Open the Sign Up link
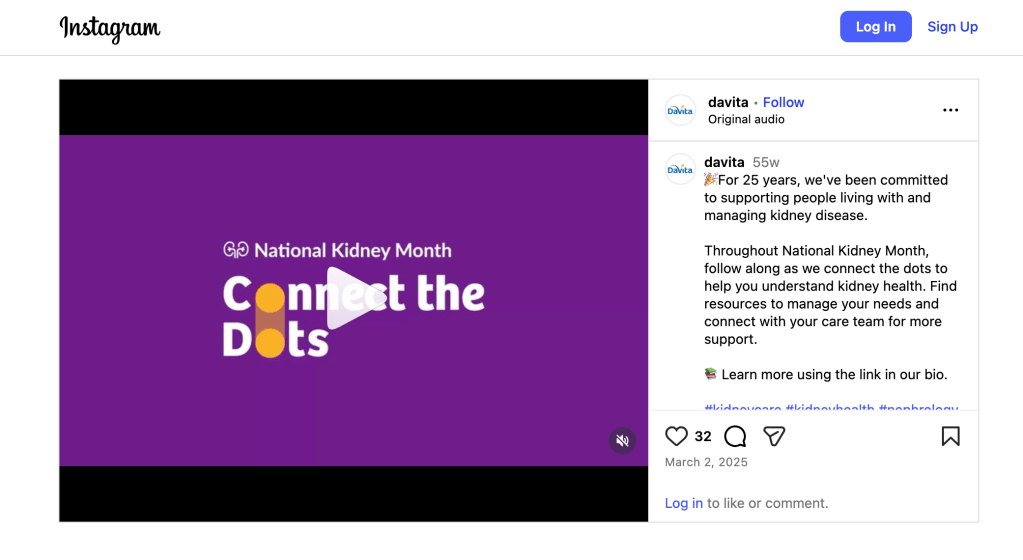This screenshot has width=1023, height=560. click(952, 27)
